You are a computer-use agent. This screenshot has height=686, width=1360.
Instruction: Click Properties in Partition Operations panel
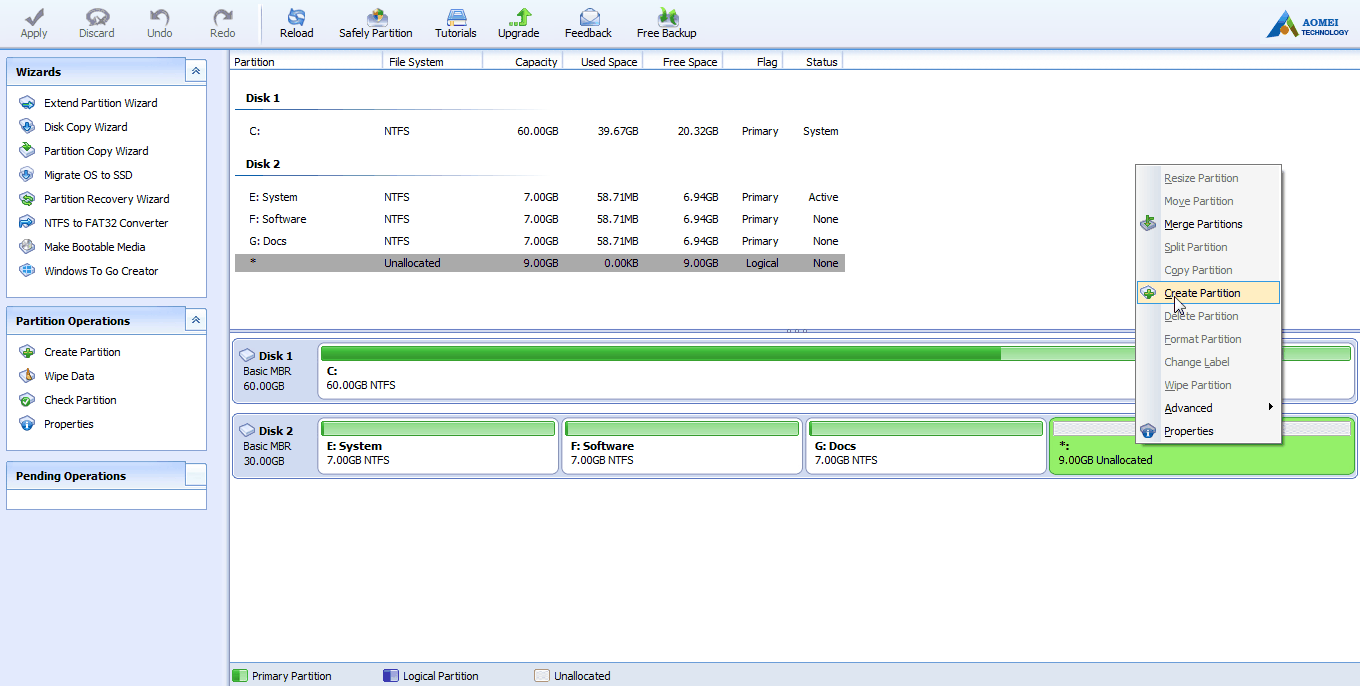click(57, 424)
